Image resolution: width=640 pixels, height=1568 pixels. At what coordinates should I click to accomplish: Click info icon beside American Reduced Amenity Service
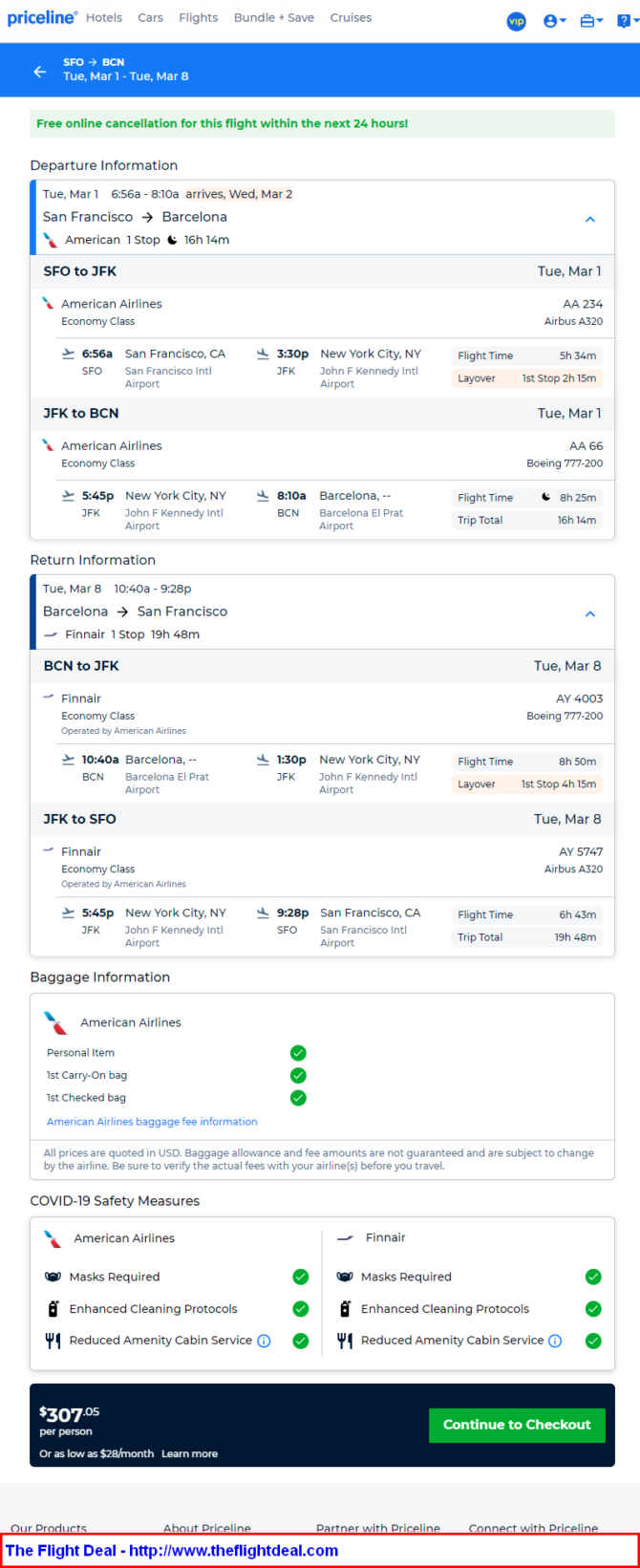click(x=265, y=1341)
